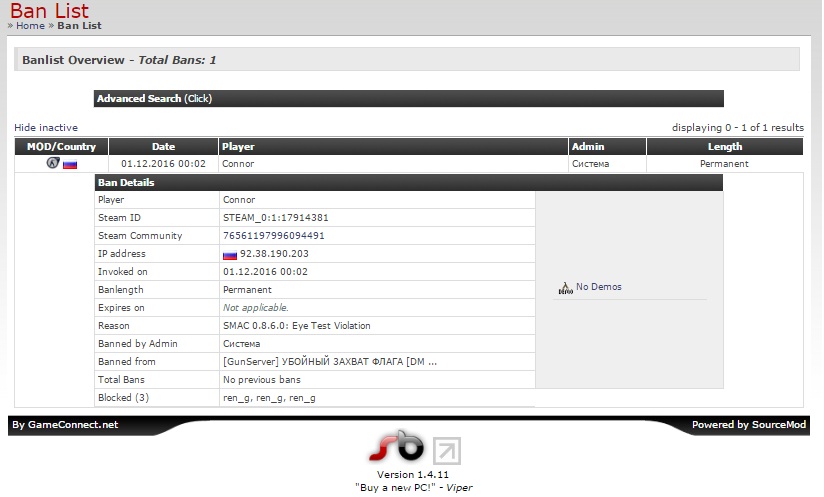Toggle the Hide inactive bans link
Image resolution: width=824 pixels, height=497 pixels.
point(46,128)
